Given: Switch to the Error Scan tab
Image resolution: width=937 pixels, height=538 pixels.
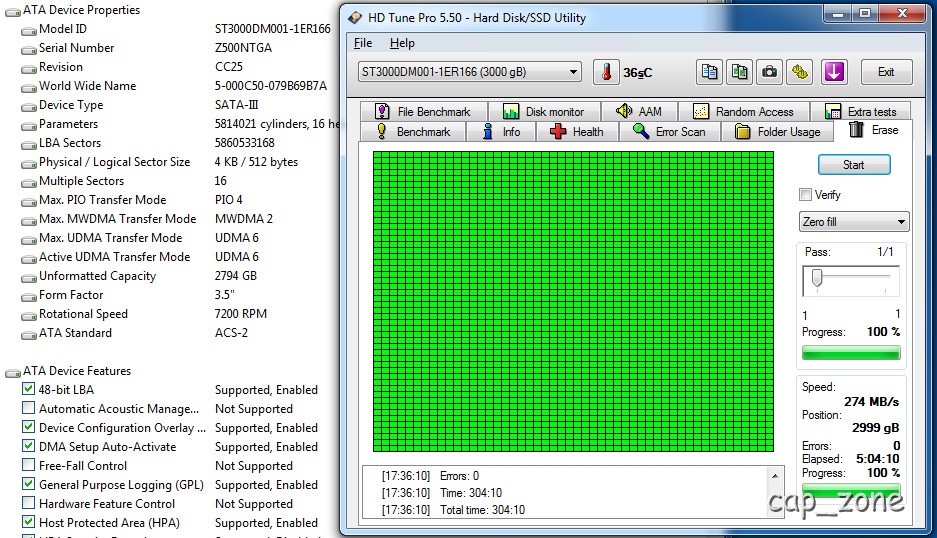Looking at the screenshot, I should click(x=670, y=132).
